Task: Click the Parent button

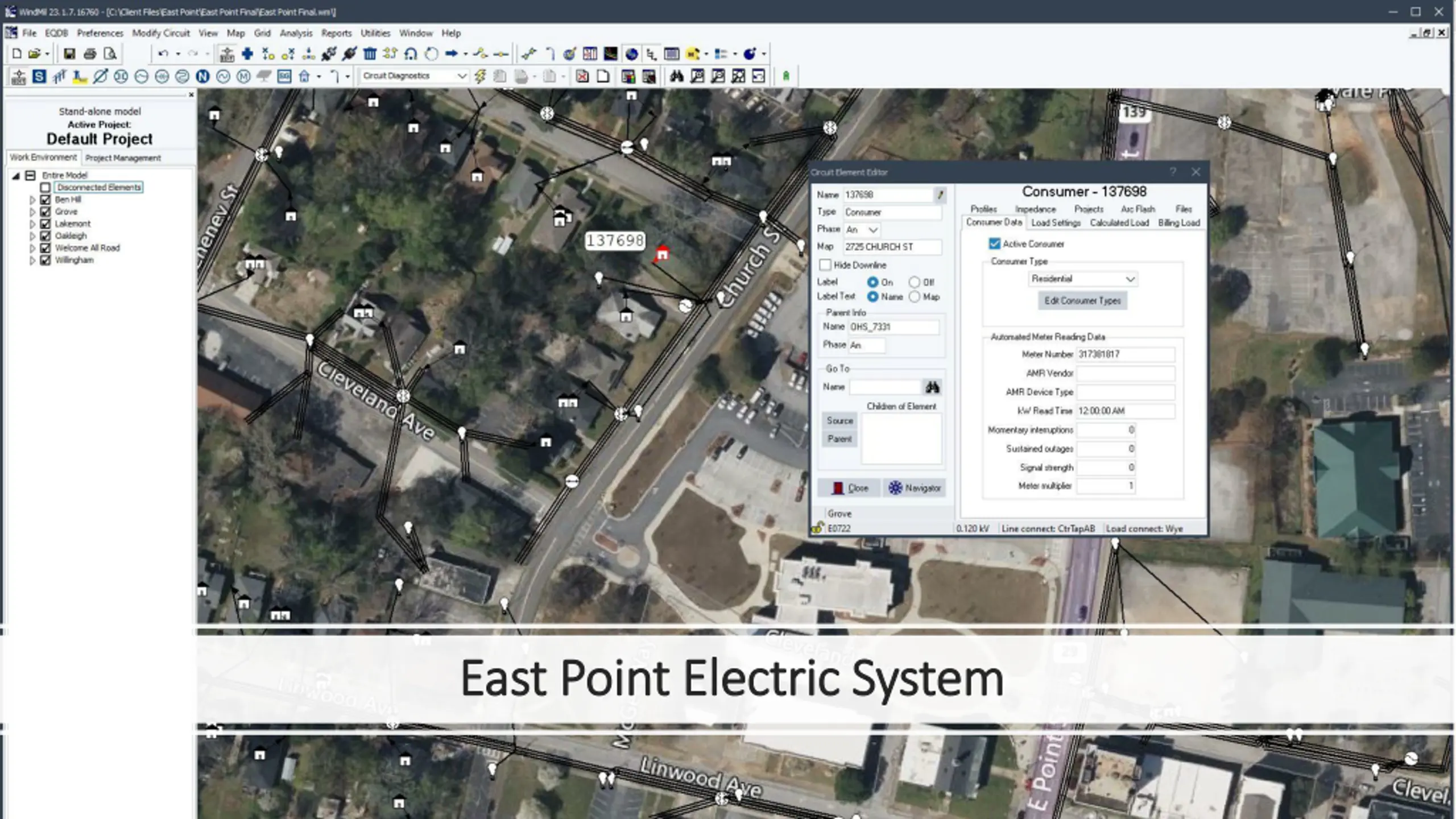Action: (839, 439)
